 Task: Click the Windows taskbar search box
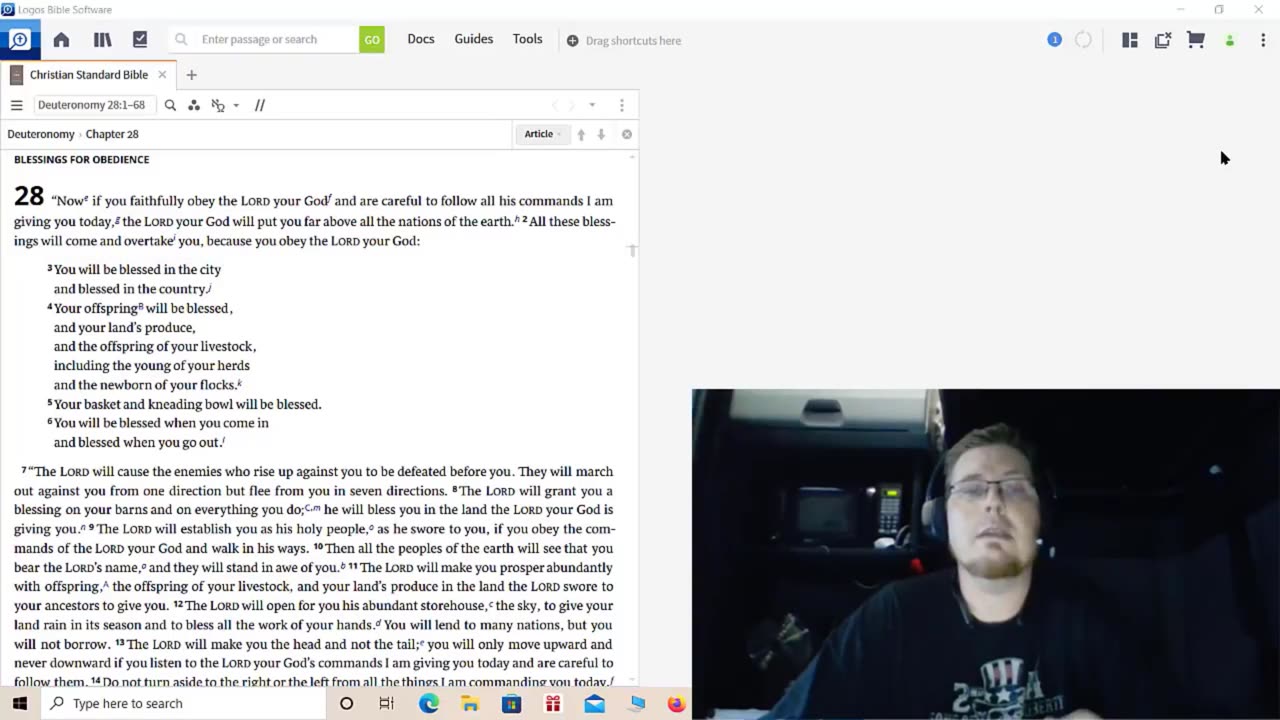183,703
